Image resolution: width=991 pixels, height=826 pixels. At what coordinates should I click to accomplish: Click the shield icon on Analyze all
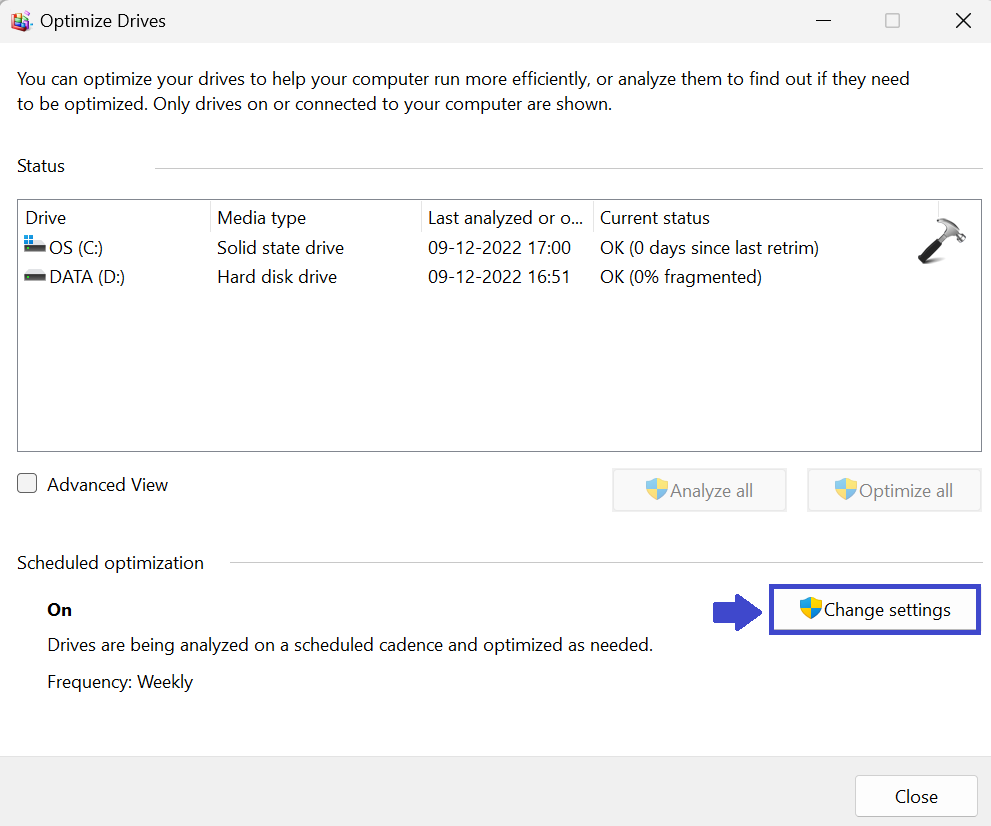pos(656,489)
